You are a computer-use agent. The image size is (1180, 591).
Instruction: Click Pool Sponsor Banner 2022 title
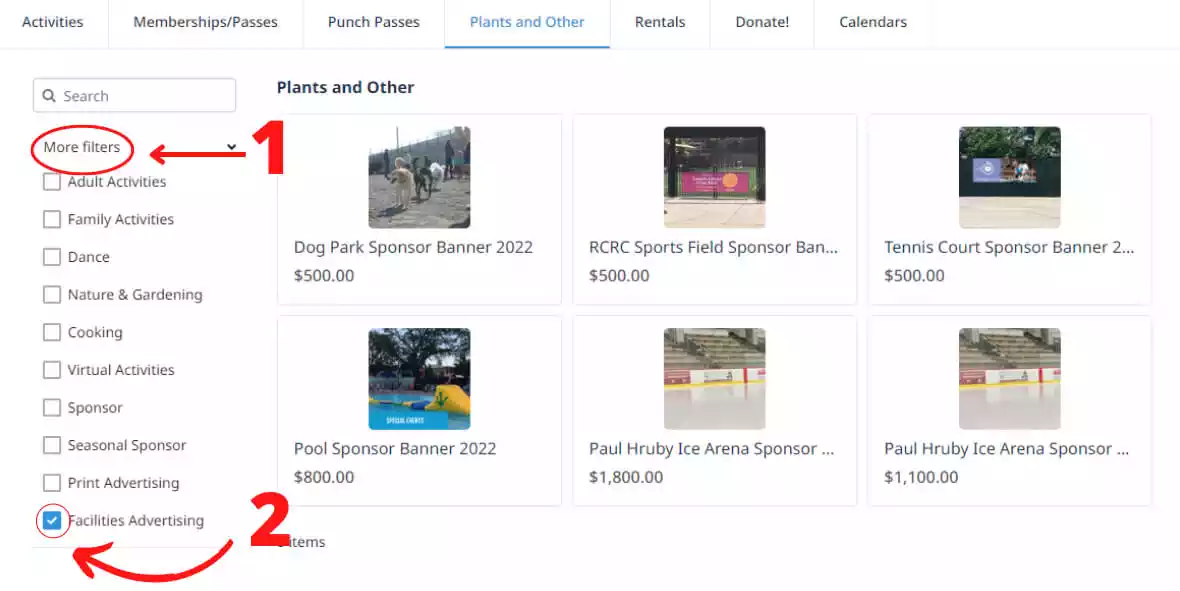395,449
